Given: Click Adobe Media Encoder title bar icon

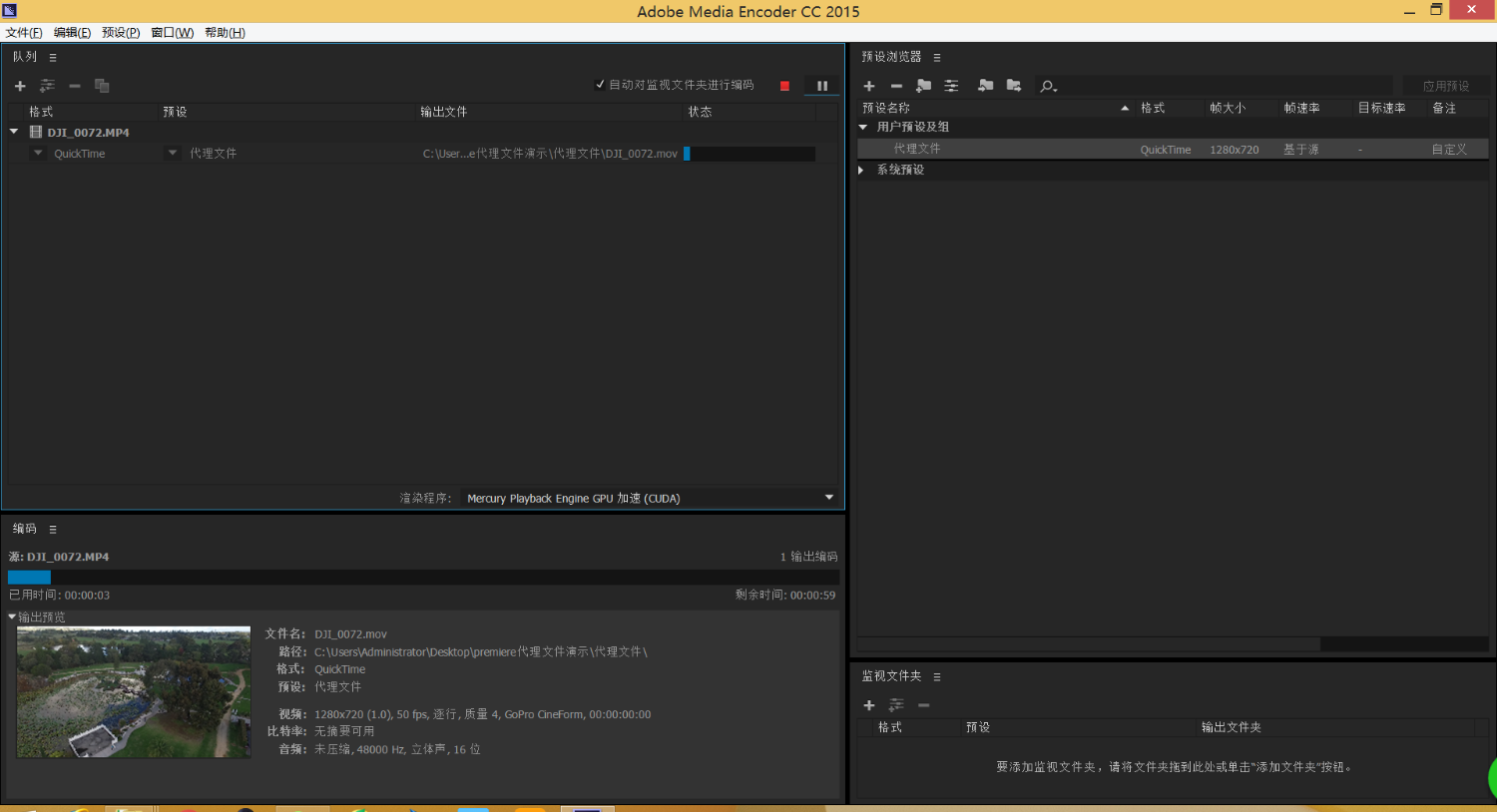Looking at the screenshot, I should (x=10, y=11).
